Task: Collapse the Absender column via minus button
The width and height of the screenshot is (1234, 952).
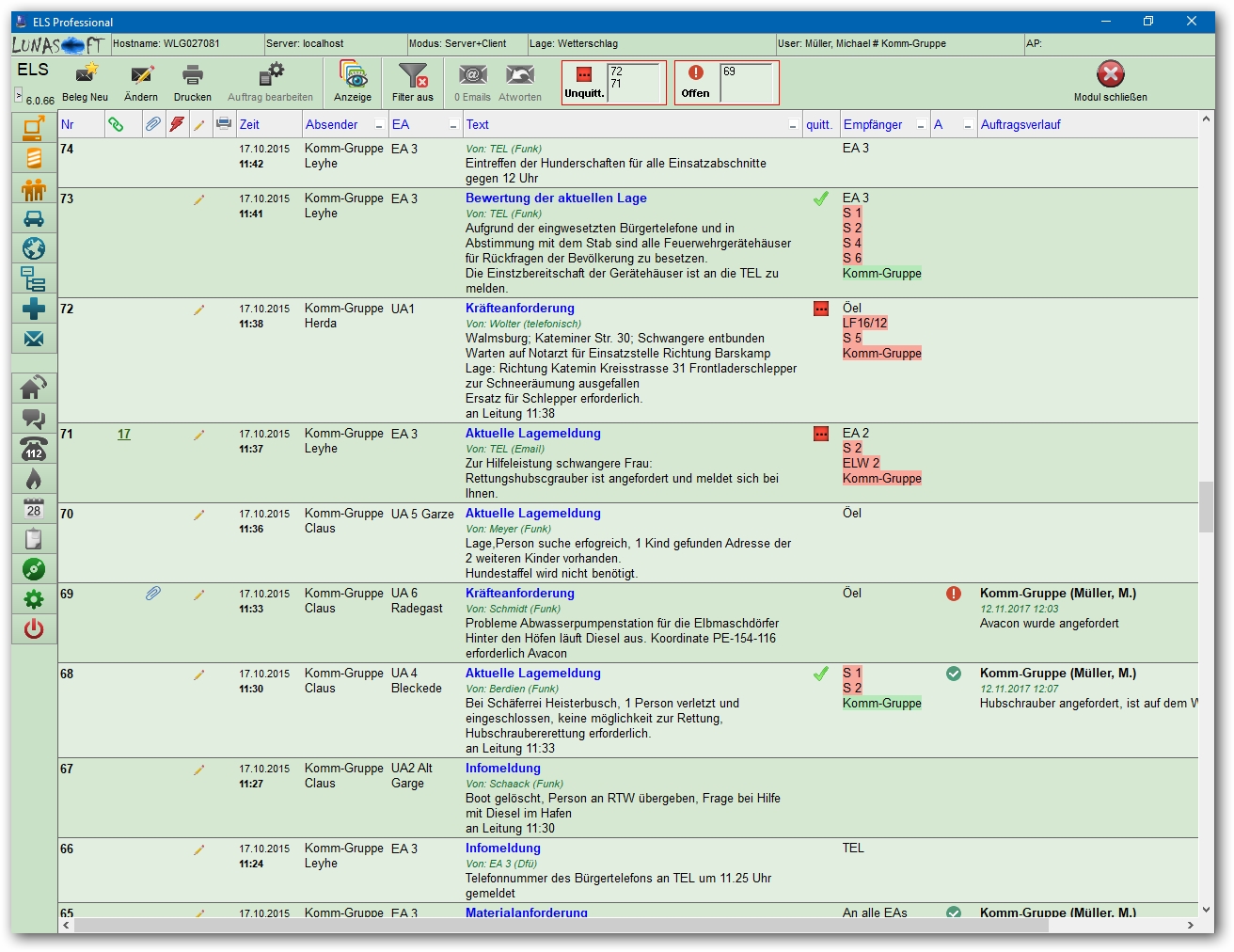Action: point(379,125)
